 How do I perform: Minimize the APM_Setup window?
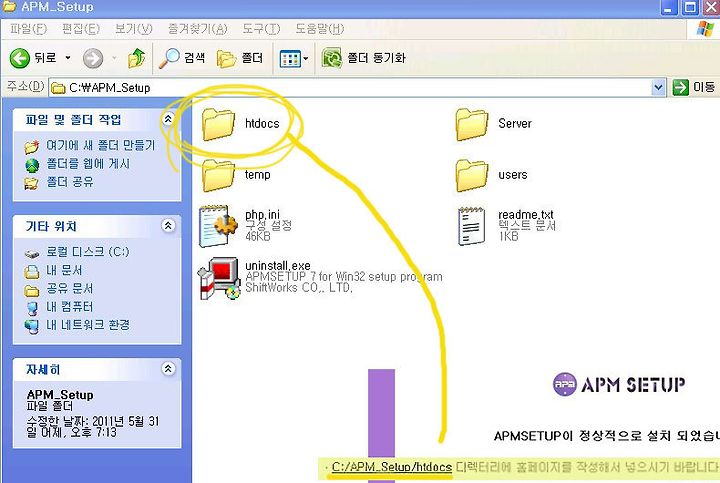click(669, 7)
